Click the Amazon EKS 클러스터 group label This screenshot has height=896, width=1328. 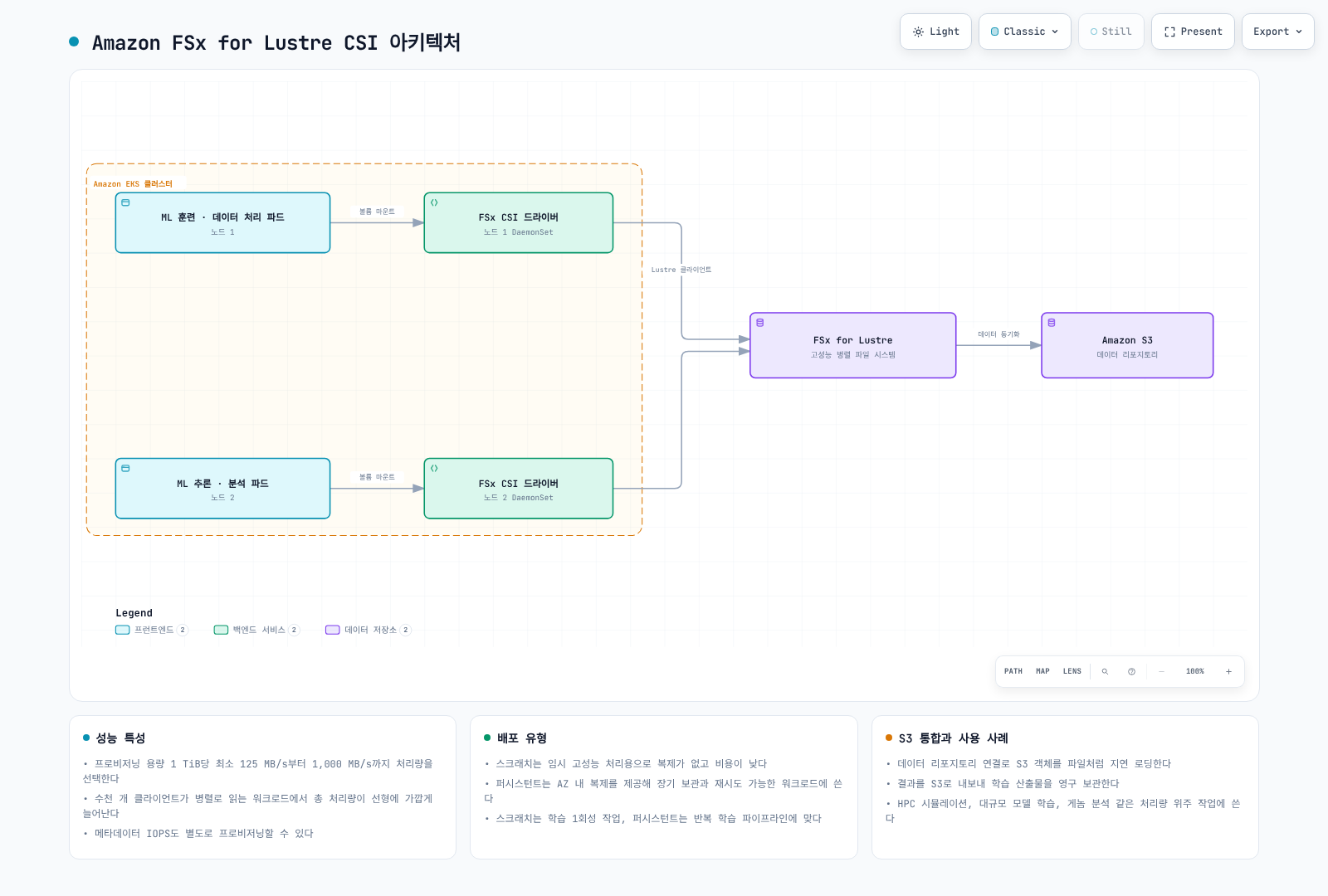133,184
